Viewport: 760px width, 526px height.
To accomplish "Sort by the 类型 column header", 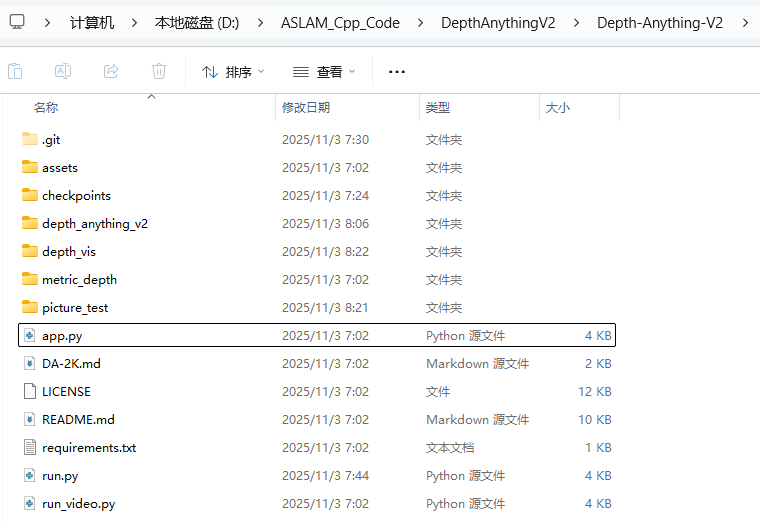I will (438, 108).
